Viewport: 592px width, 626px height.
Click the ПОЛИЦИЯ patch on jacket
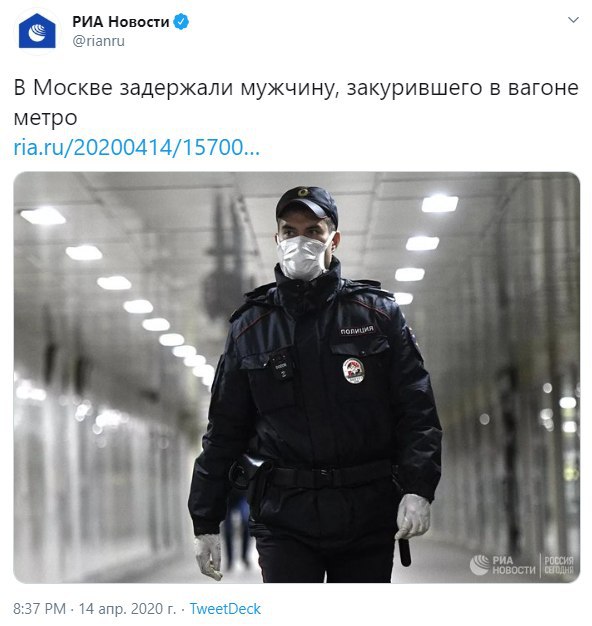click(x=357, y=330)
